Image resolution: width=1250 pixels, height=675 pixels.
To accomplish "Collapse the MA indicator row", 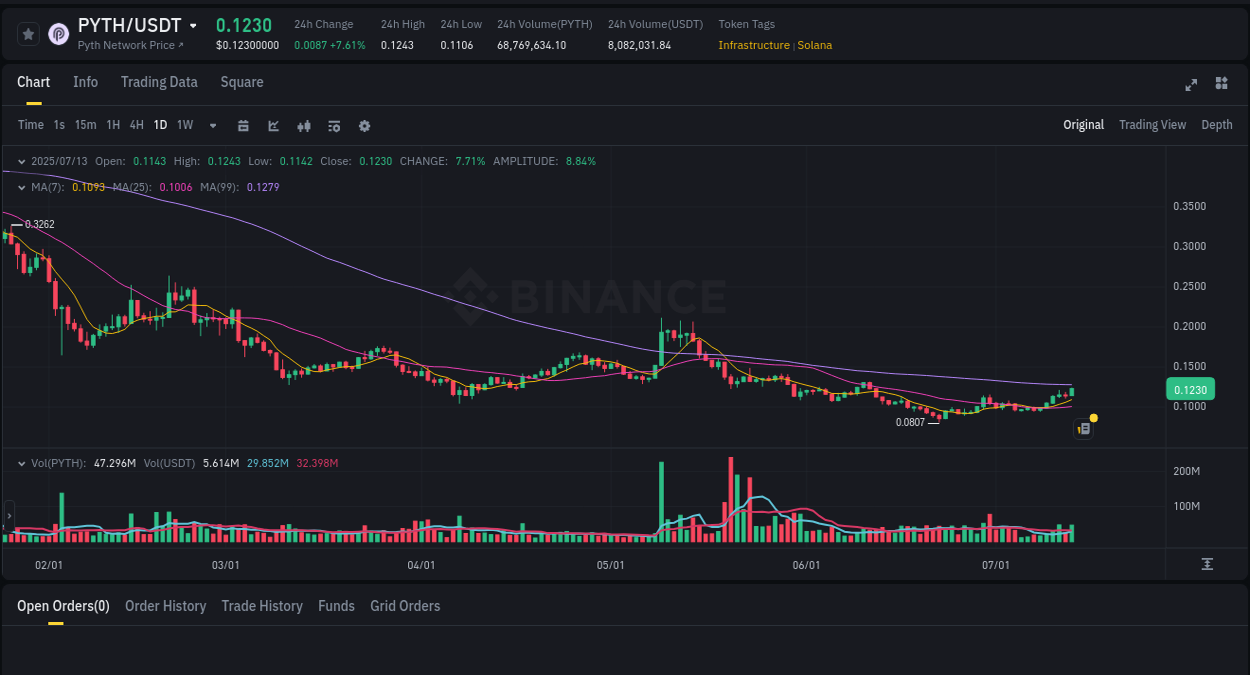I will coord(20,187).
